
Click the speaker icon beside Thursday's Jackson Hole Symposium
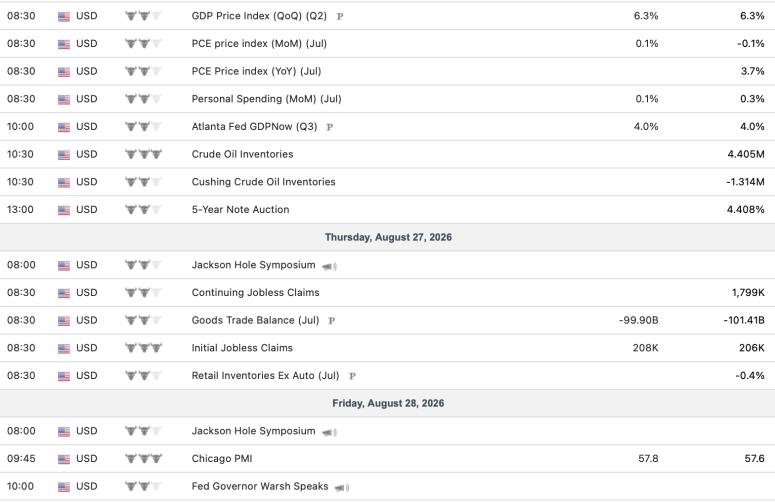329,266
